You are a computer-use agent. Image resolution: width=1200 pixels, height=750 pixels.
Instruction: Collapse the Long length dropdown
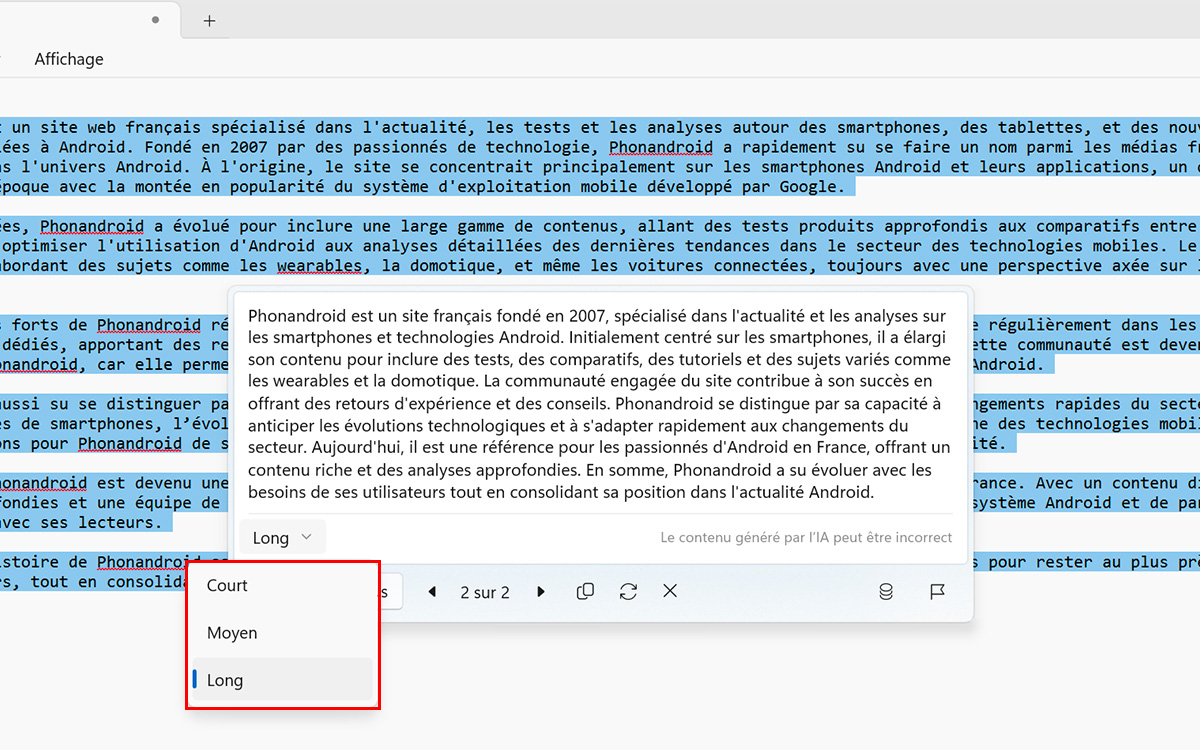tap(282, 538)
